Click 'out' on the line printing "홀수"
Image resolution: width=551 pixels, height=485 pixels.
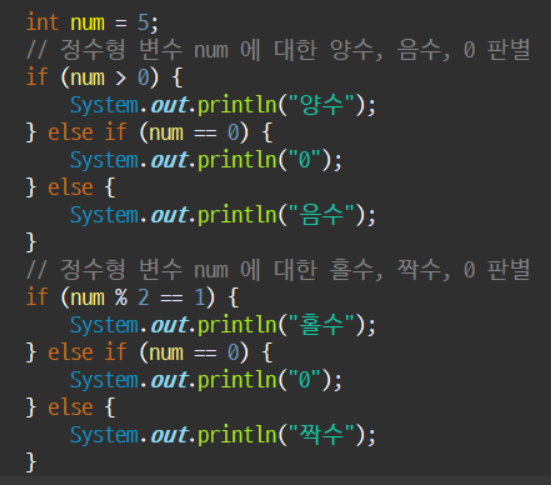[170, 325]
